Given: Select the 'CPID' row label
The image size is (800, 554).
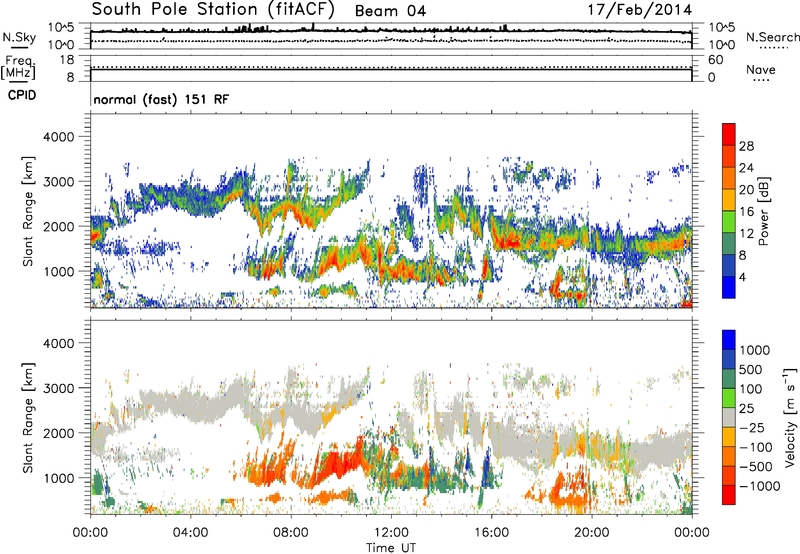Looking at the screenshot, I should (22, 95).
